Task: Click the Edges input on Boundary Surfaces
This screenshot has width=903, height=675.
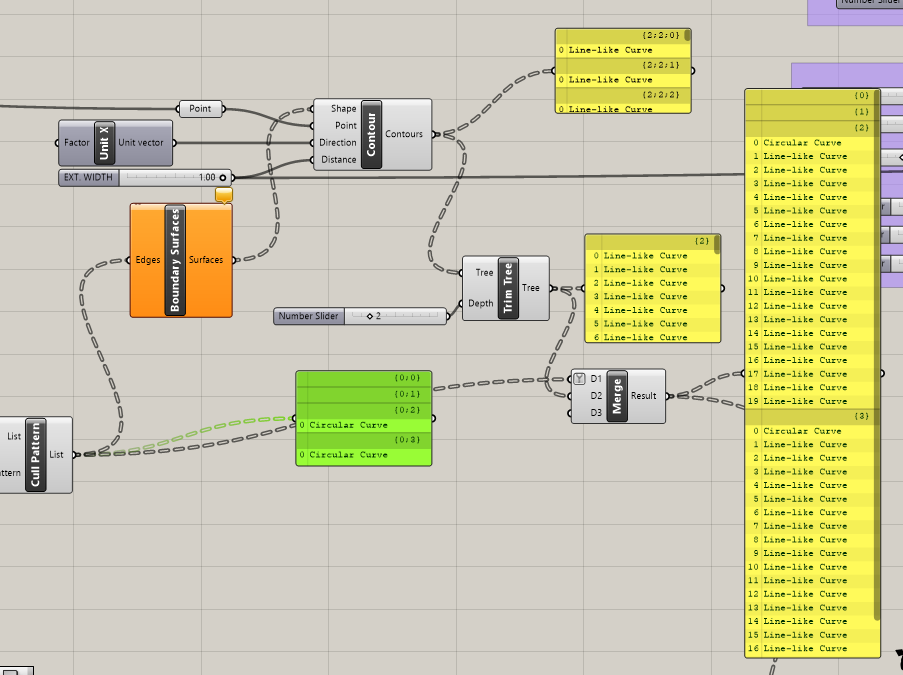Action: pos(147,260)
